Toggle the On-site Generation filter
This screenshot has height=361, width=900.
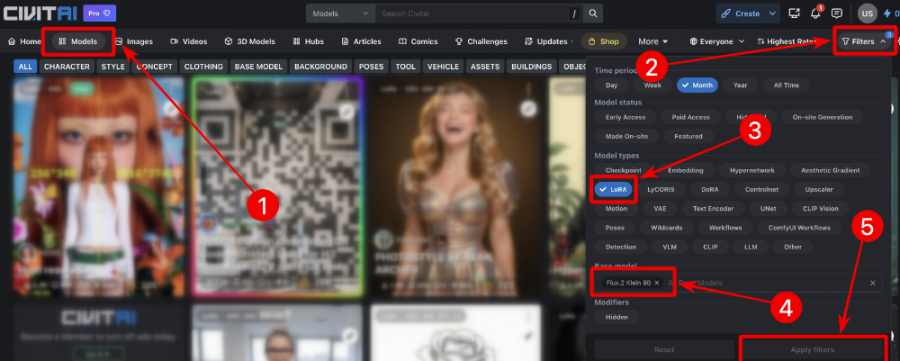click(x=823, y=117)
